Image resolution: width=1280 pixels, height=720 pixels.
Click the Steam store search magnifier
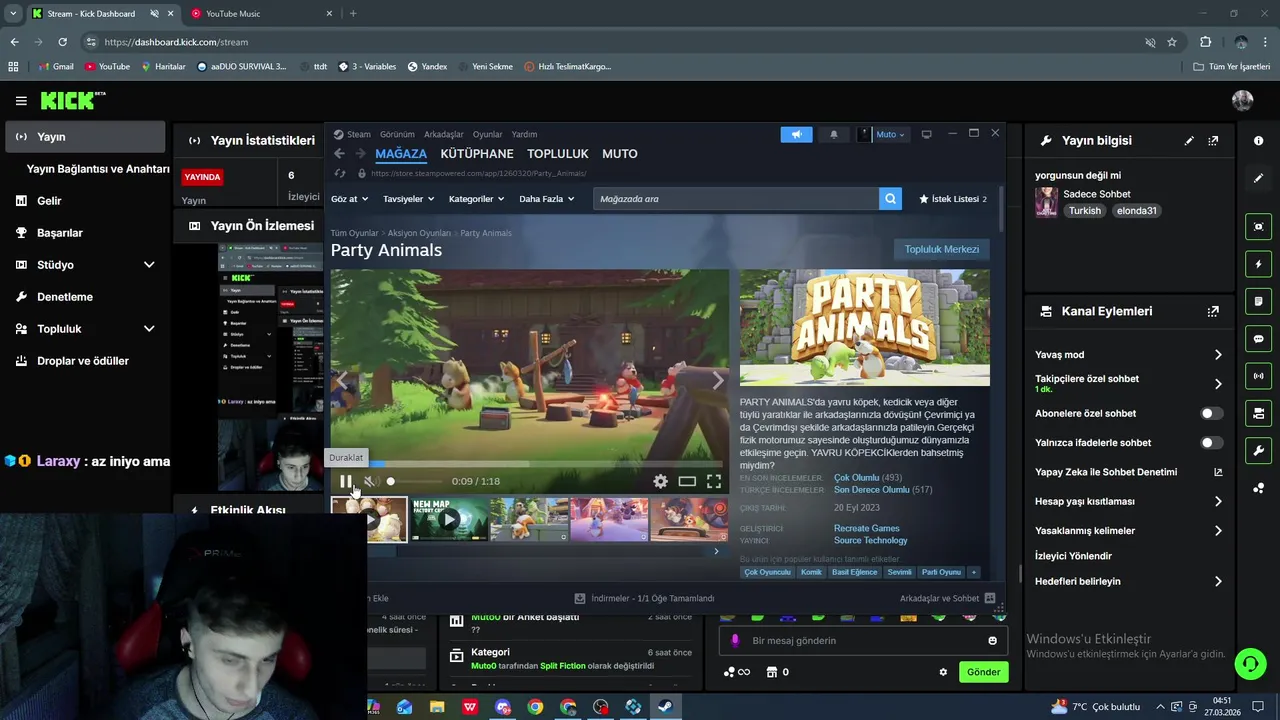(x=890, y=199)
